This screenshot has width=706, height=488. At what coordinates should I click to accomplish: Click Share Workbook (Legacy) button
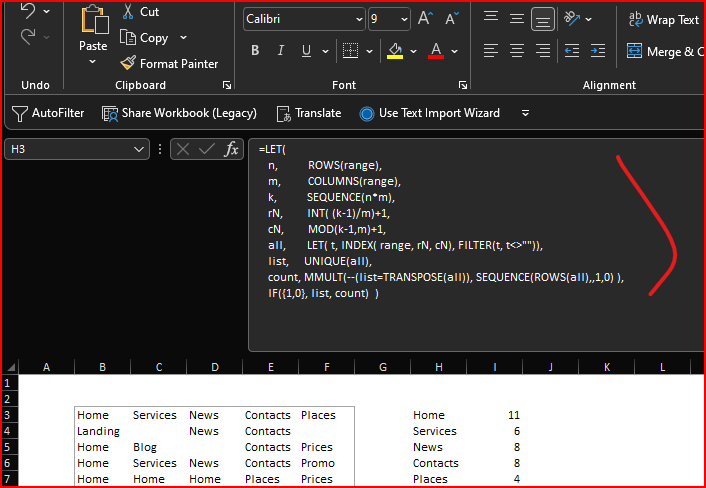[x=180, y=113]
